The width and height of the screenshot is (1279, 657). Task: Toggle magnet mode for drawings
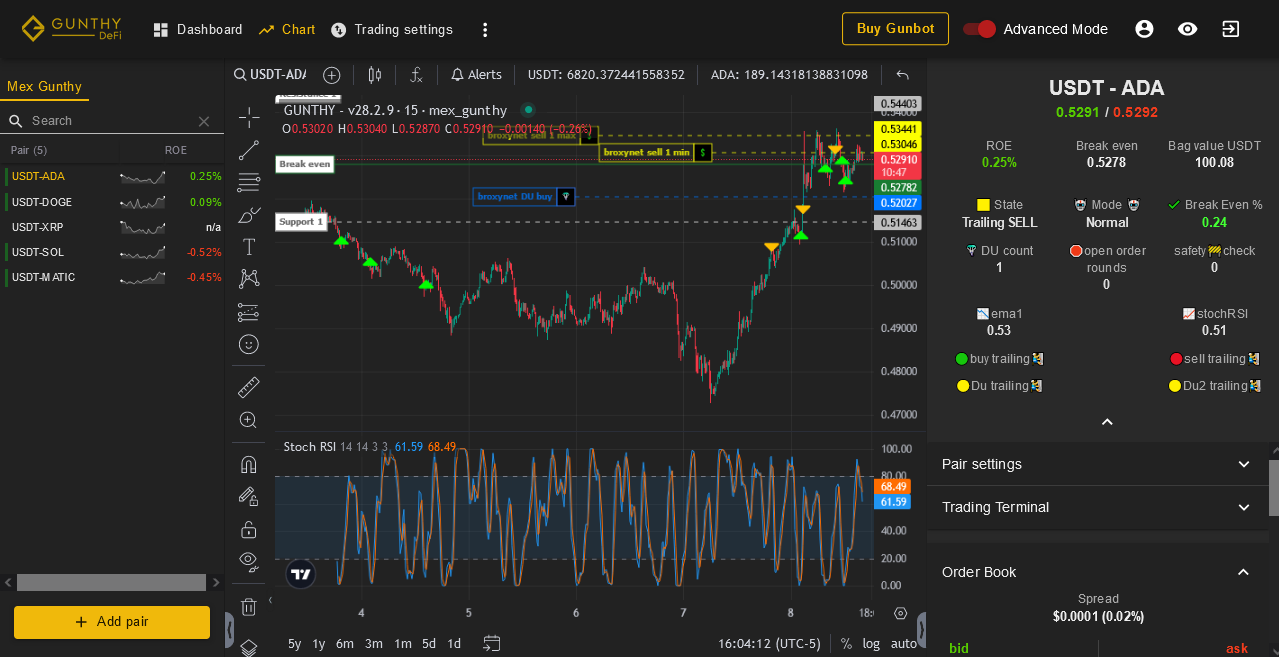pyautogui.click(x=249, y=464)
